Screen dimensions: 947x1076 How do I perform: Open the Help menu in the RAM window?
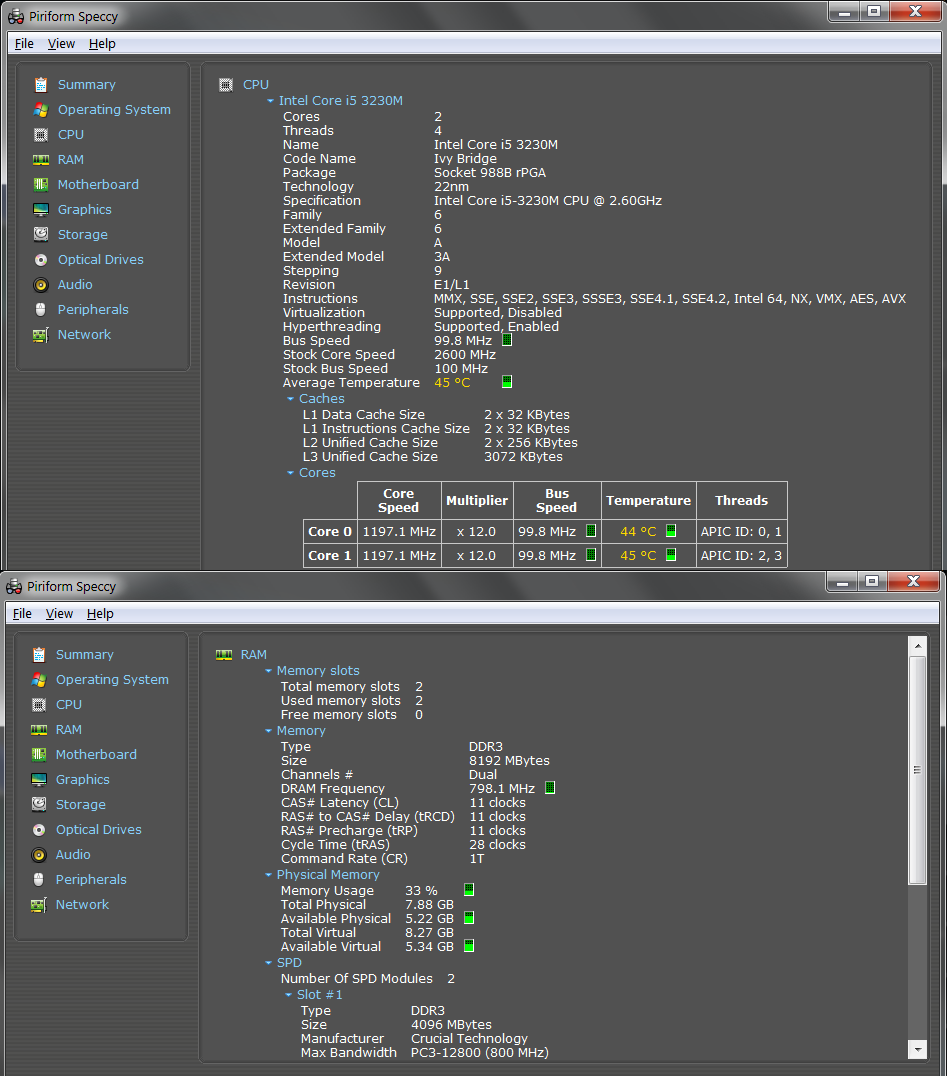click(100, 614)
